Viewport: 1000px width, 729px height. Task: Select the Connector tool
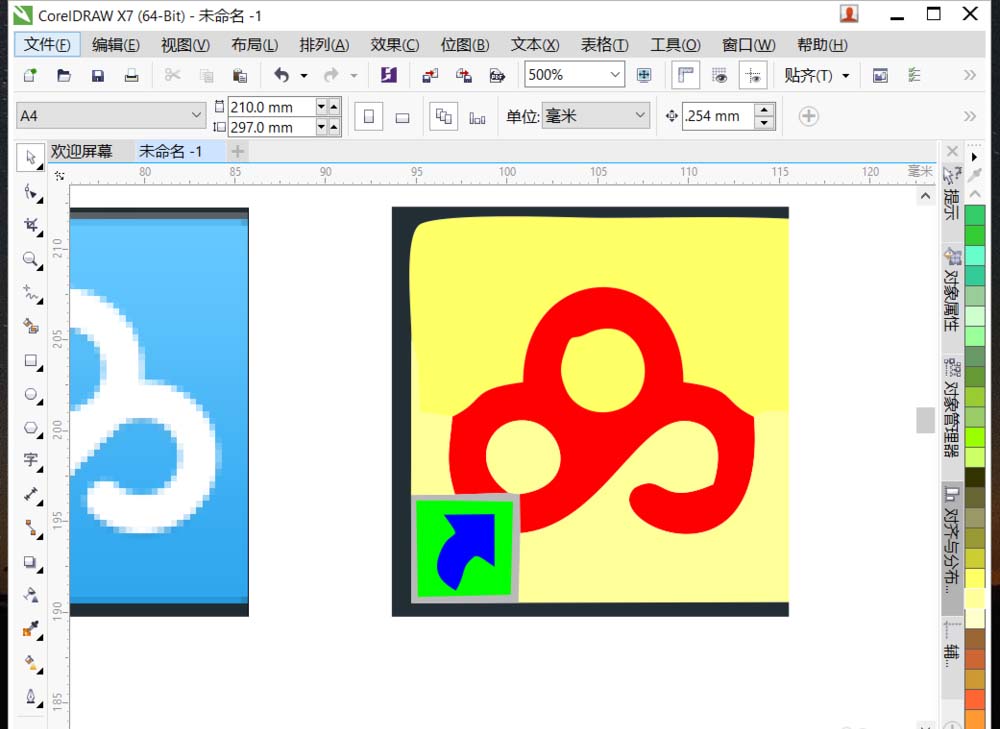(x=31, y=528)
